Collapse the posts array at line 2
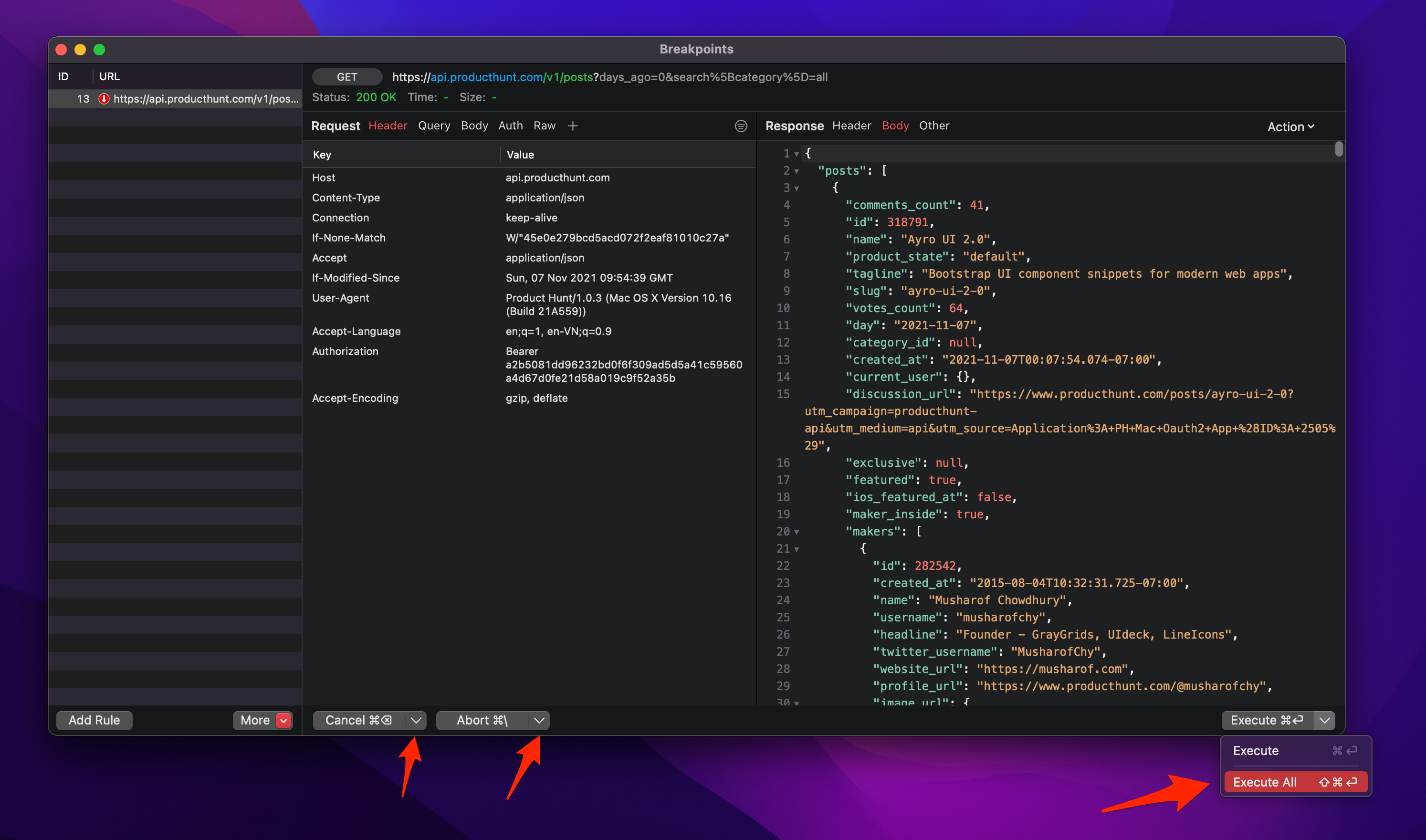 (x=796, y=170)
